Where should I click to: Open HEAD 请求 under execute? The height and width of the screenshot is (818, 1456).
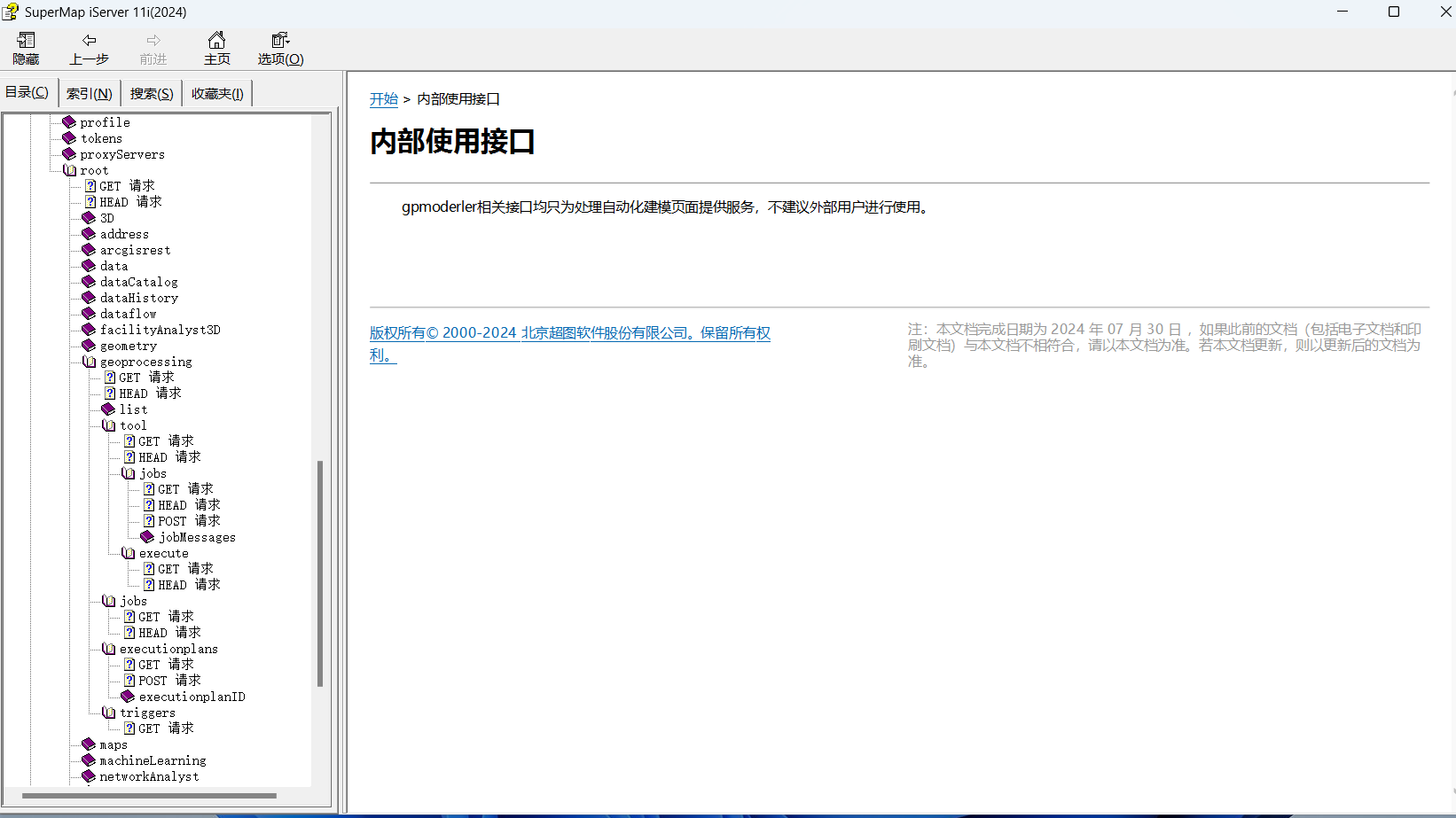[x=189, y=585]
